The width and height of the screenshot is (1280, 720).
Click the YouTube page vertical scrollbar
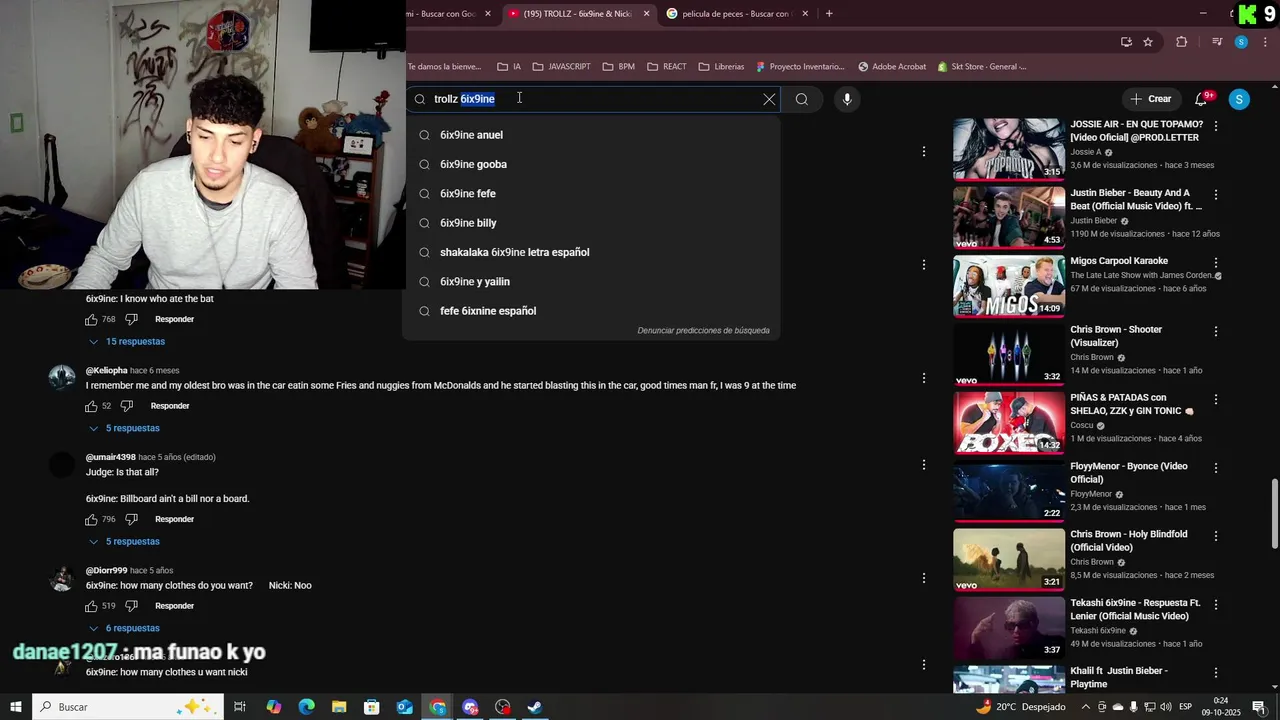pyautogui.click(x=1273, y=513)
